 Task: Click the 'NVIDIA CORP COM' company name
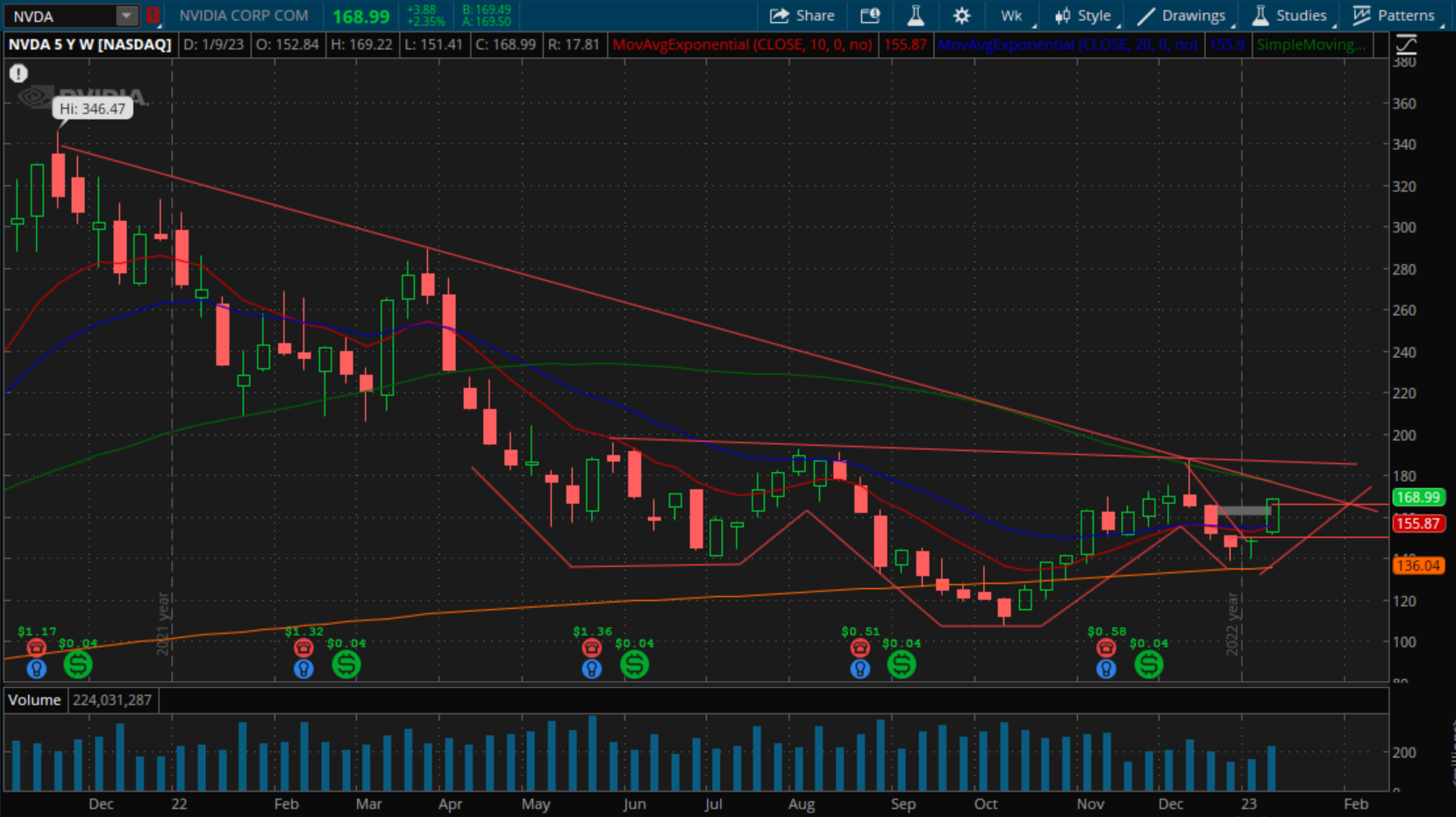(x=244, y=16)
